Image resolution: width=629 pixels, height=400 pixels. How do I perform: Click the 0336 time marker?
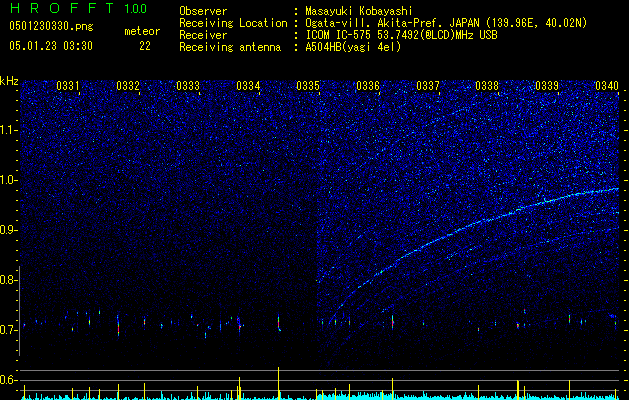coord(368,85)
